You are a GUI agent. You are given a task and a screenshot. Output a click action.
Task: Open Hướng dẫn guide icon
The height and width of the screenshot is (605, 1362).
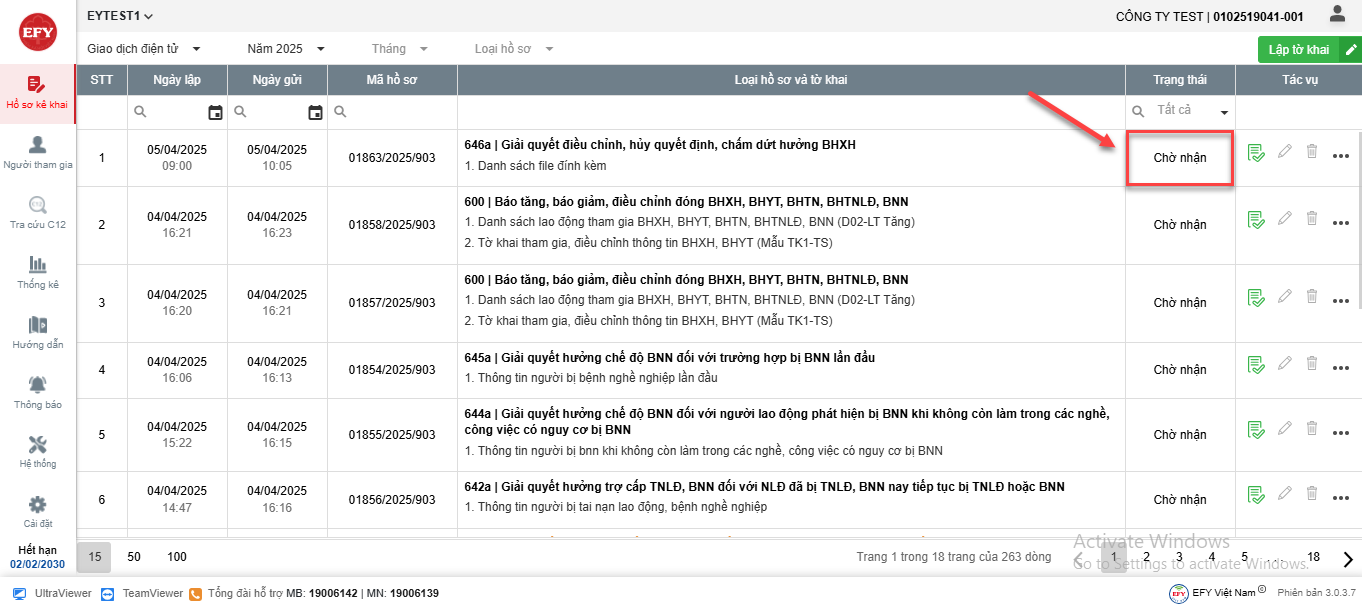tap(38, 332)
